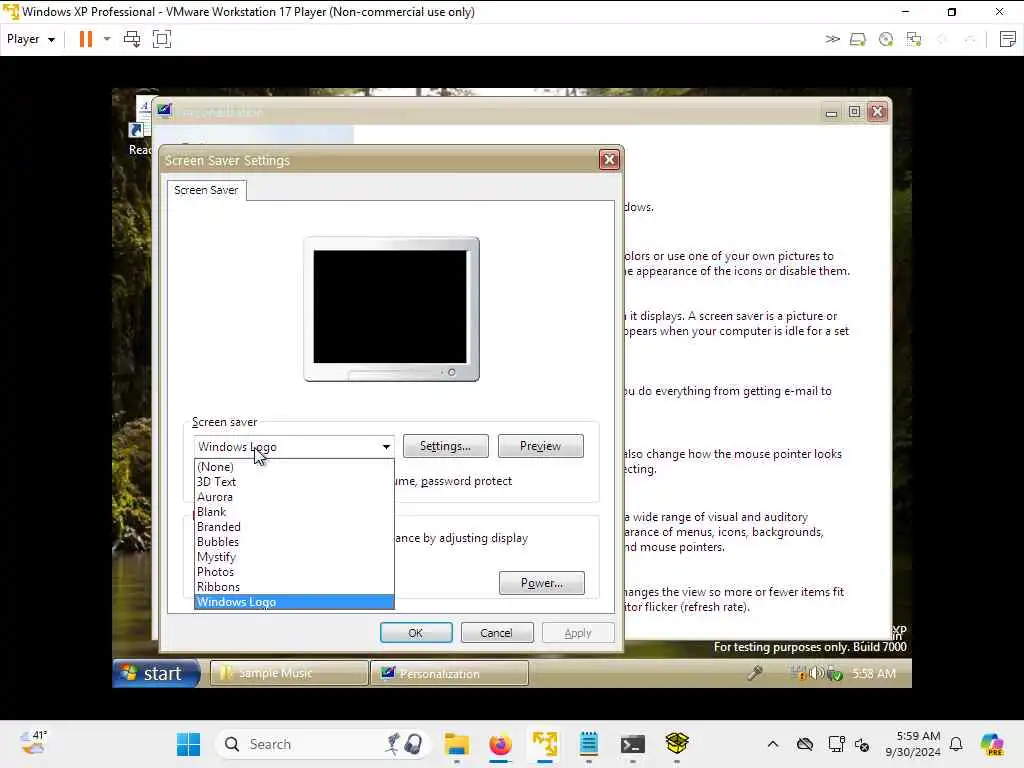Choose Blank screen saver

click(294, 511)
